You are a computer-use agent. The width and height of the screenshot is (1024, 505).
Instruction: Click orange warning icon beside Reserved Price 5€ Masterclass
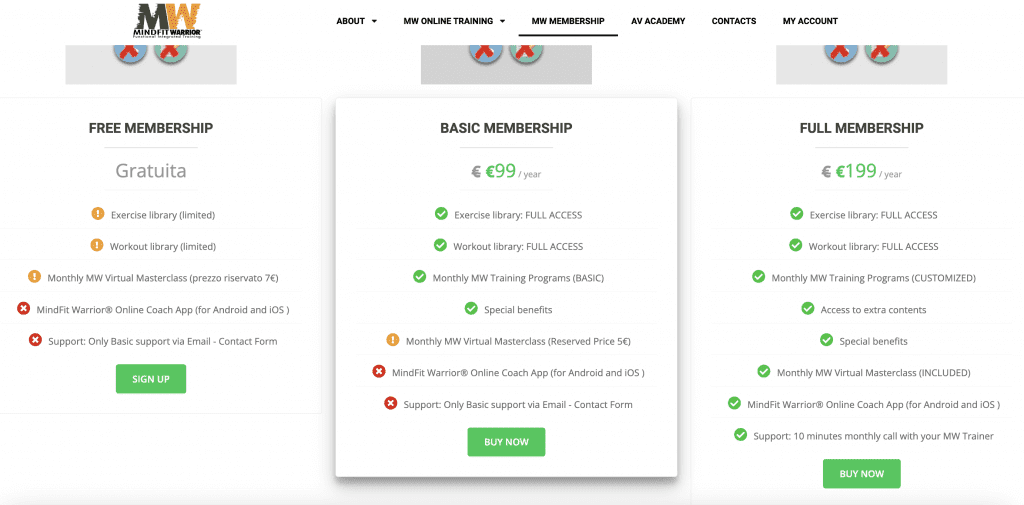click(392, 340)
